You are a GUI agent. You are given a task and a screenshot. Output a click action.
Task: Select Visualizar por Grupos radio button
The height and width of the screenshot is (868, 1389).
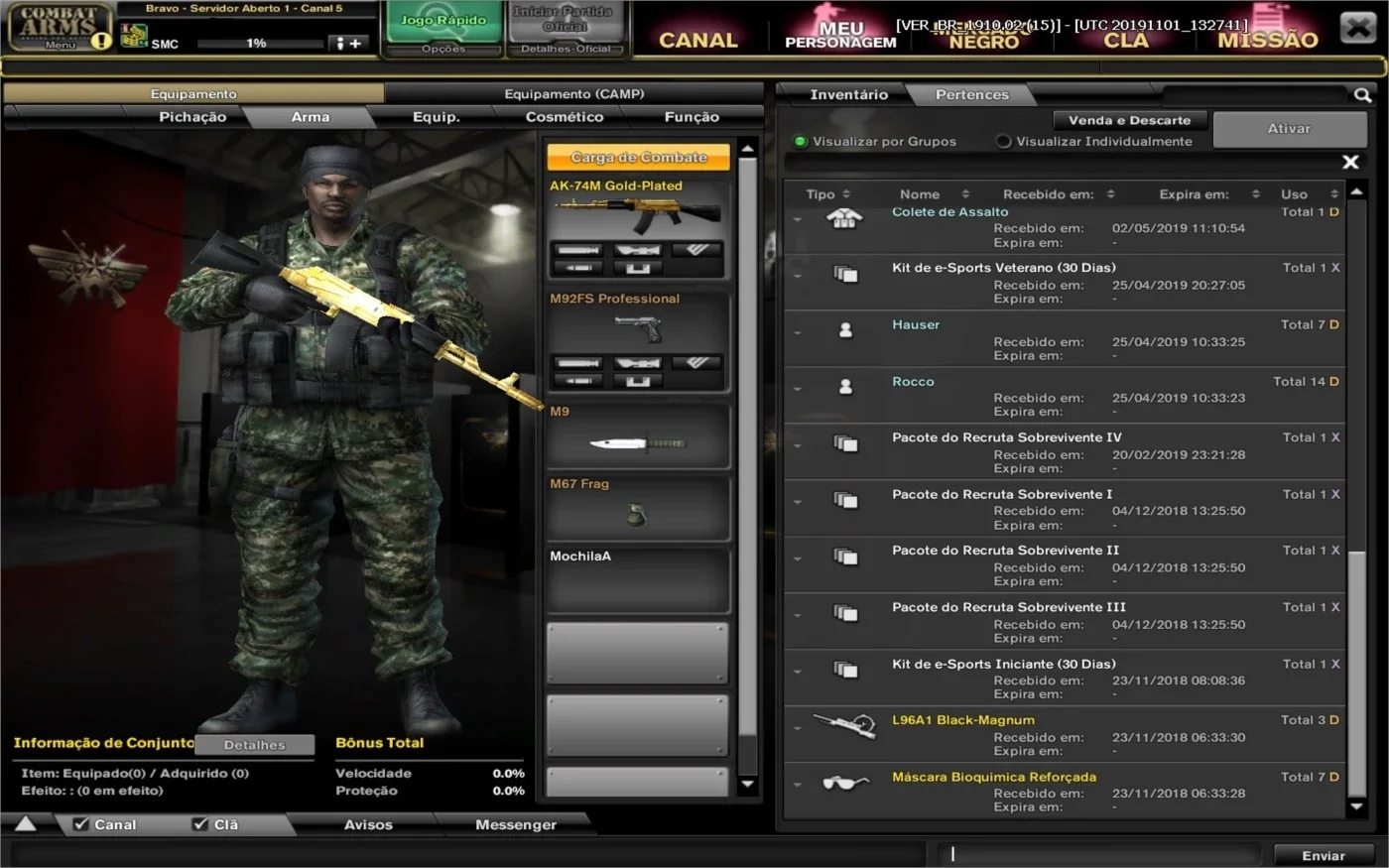[x=801, y=142]
